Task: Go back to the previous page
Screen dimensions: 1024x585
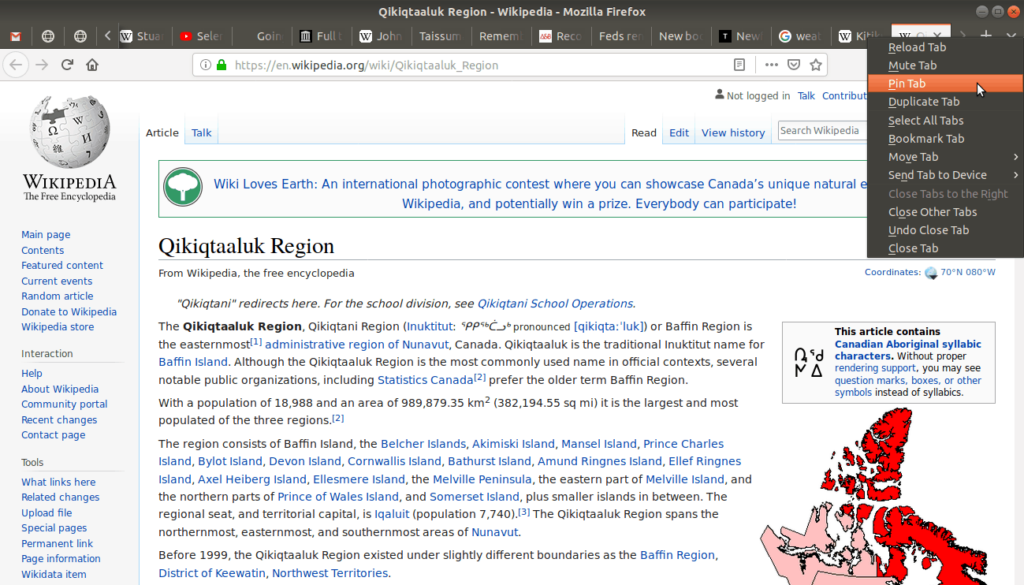Action: click(x=16, y=65)
